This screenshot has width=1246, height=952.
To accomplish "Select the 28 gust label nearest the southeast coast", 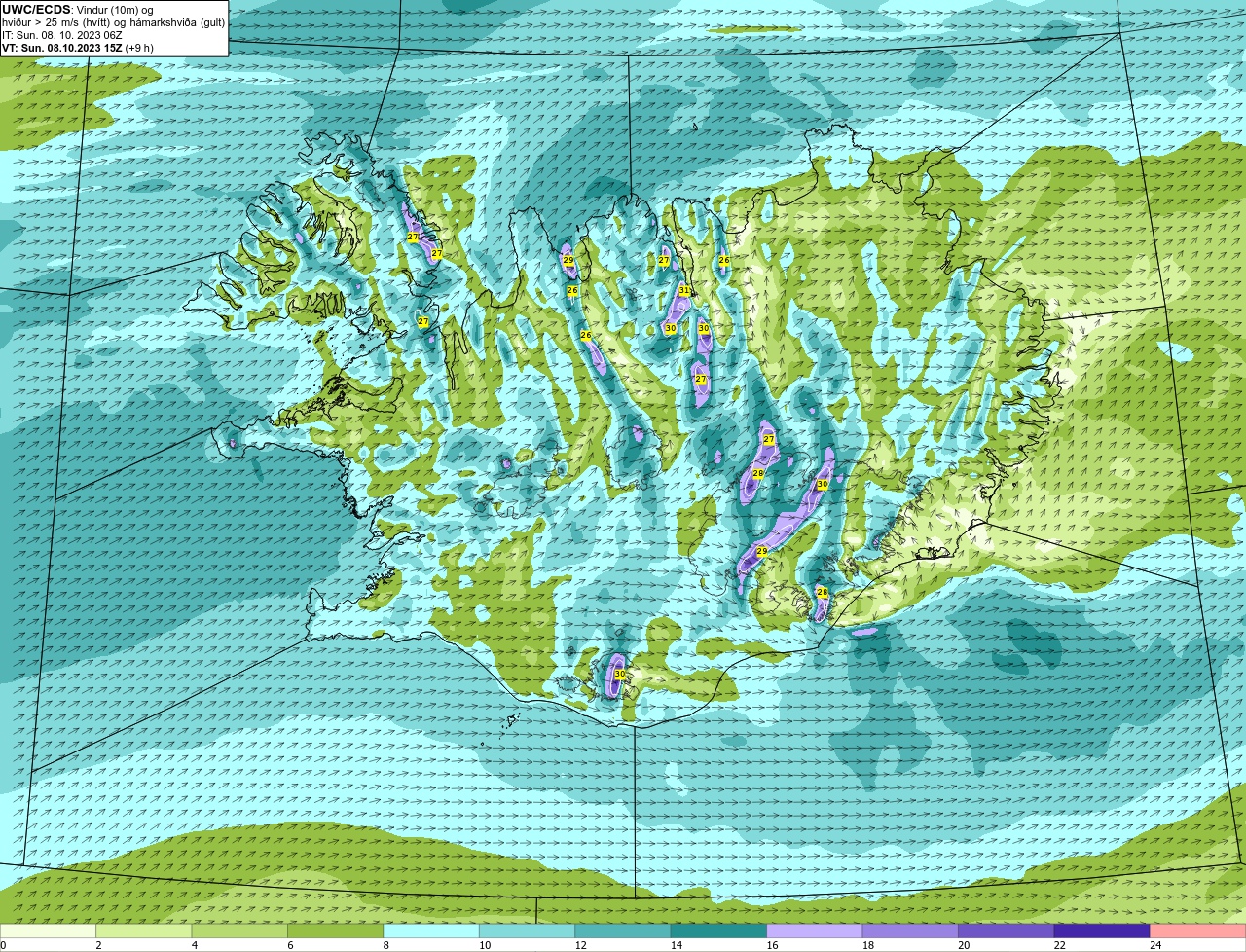I will 822,592.
